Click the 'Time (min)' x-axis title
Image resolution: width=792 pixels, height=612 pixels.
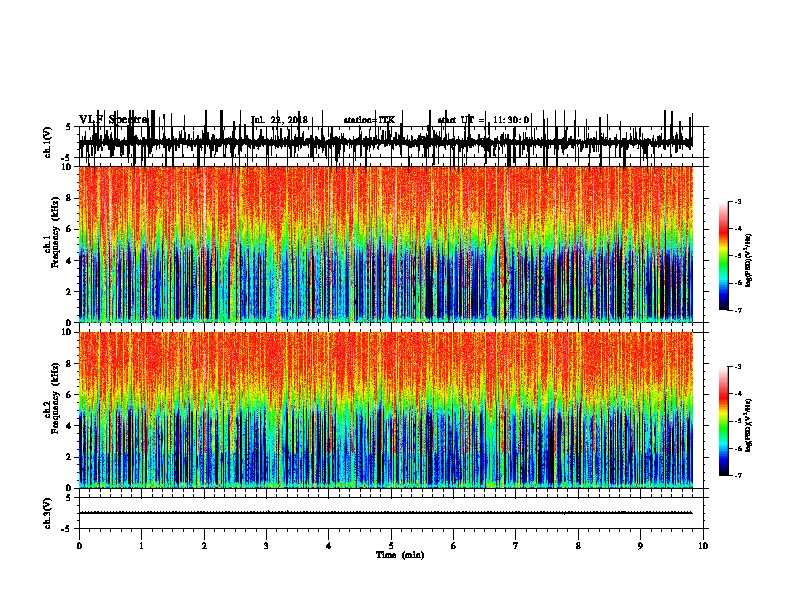click(x=400, y=555)
